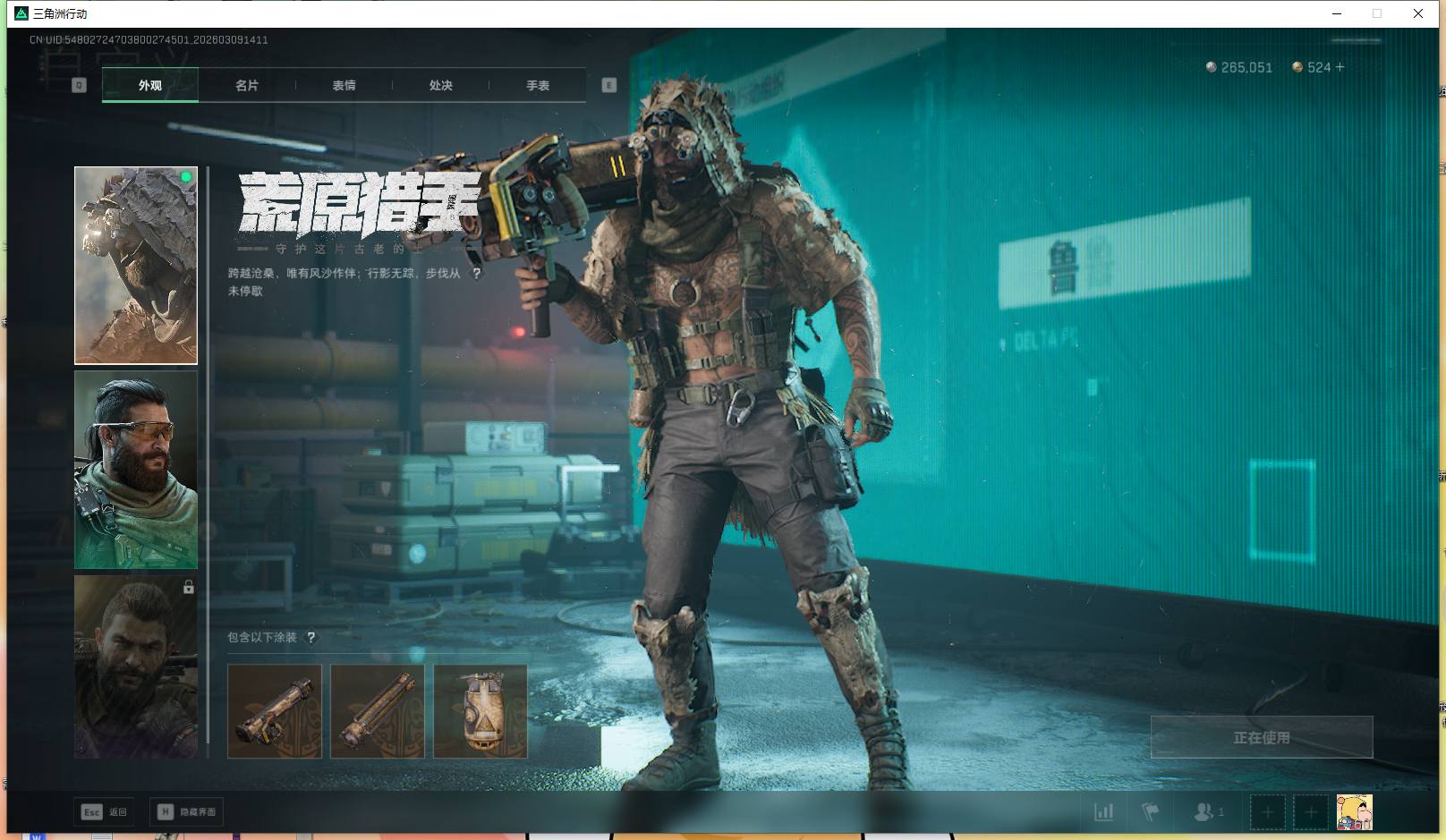This screenshot has height=840, width=1446.
Task: Open the 名片 tab
Action: coord(247,85)
